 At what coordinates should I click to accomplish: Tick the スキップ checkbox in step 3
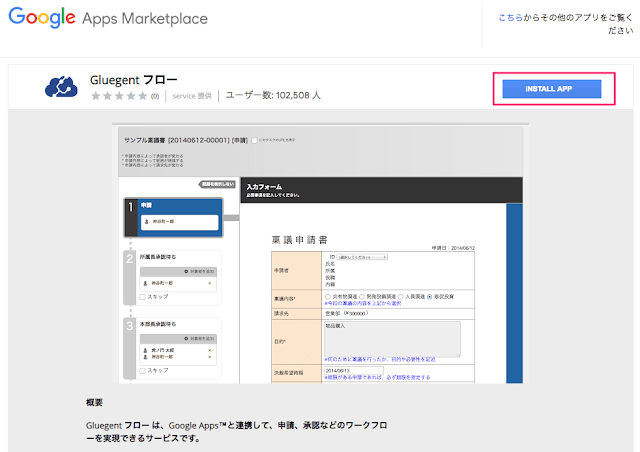click(x=142, y=371)
